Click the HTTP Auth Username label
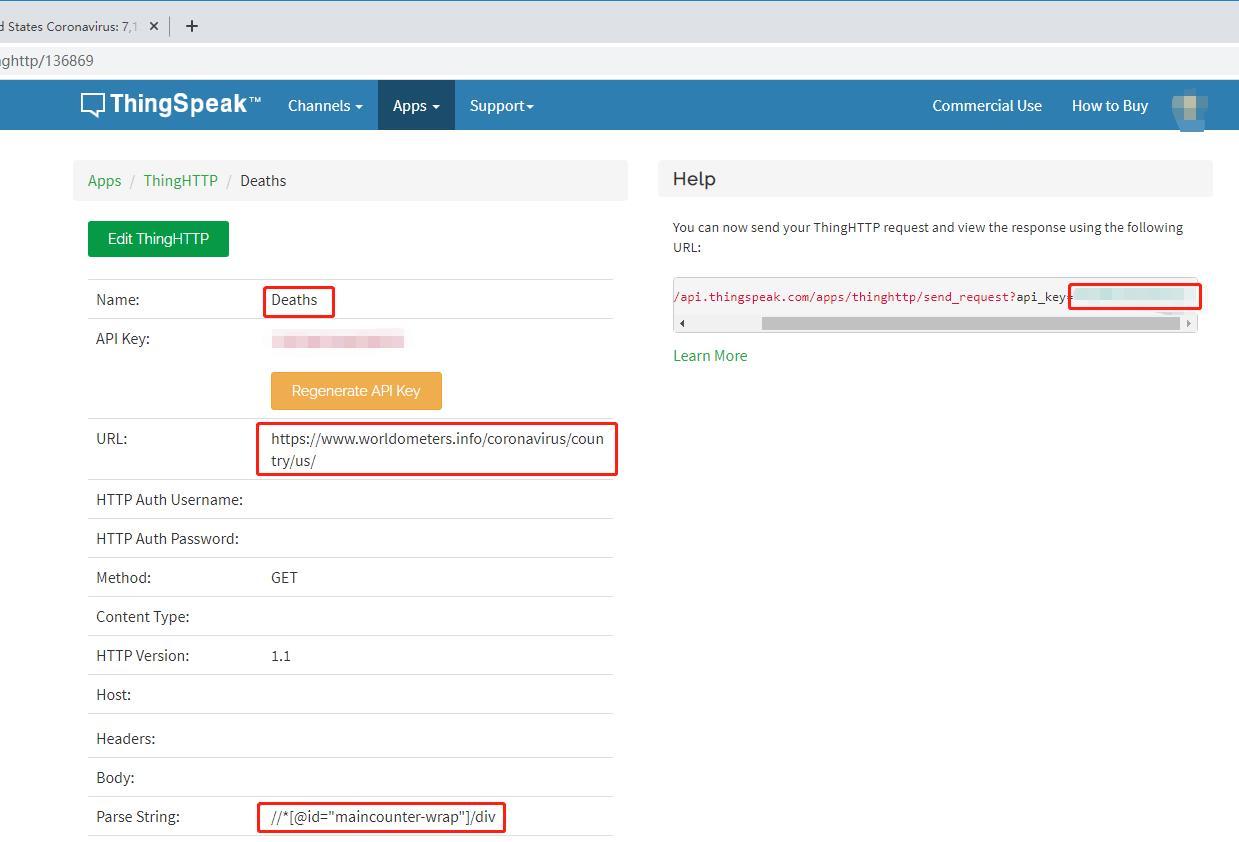Screen dimensions: 1239x842 (169, 500)
